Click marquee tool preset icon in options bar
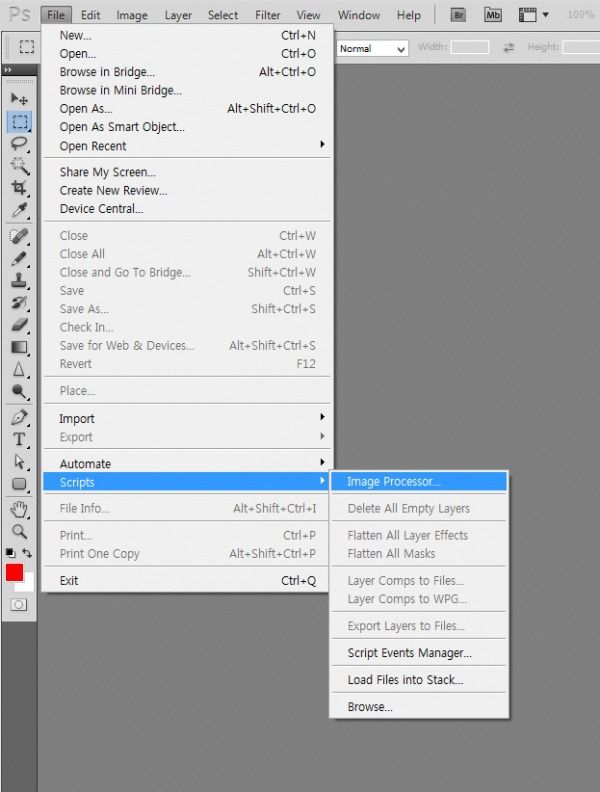 tap(26, 47)
